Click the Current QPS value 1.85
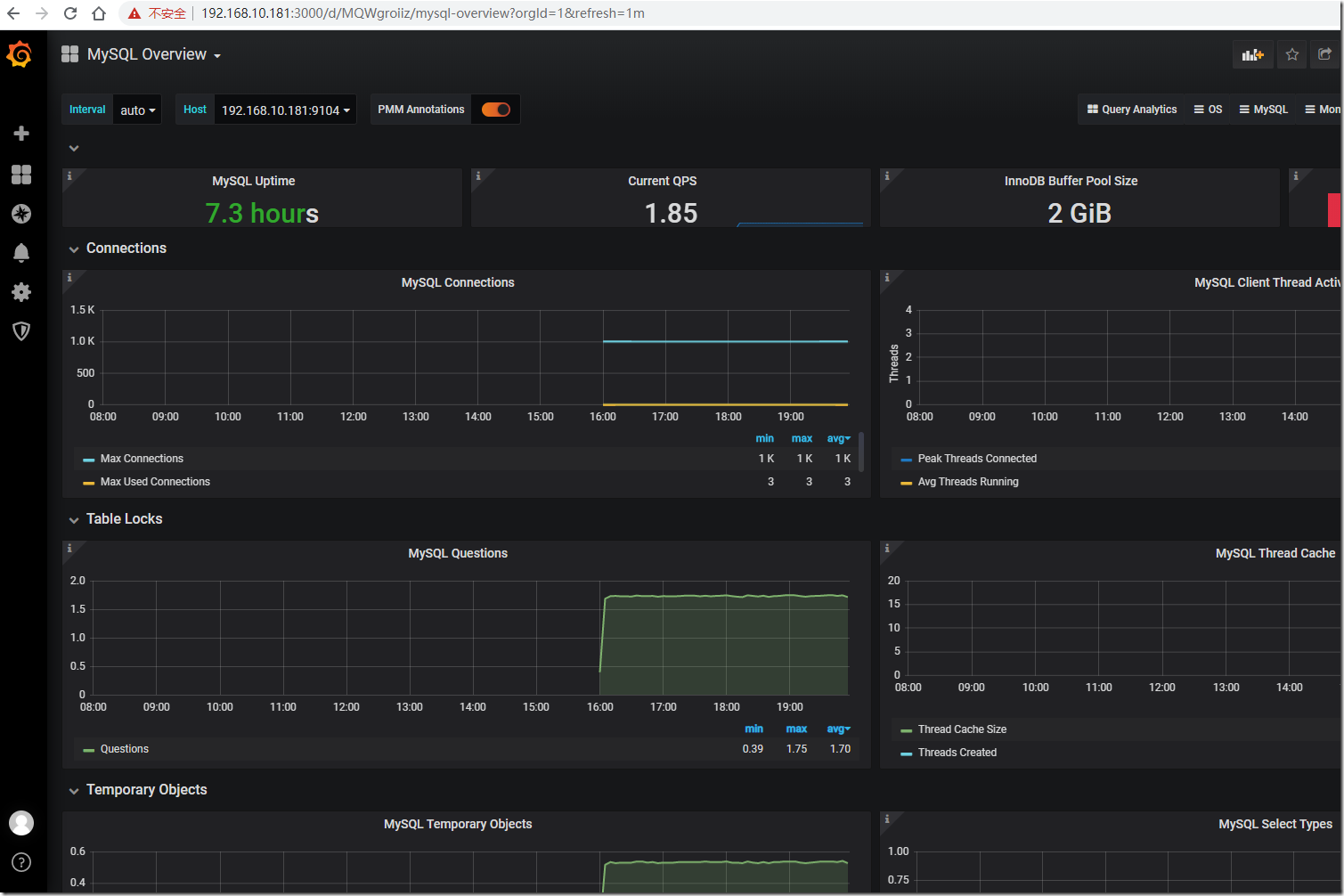Screen dimensions: 1344x896 [x=672, y=214]
